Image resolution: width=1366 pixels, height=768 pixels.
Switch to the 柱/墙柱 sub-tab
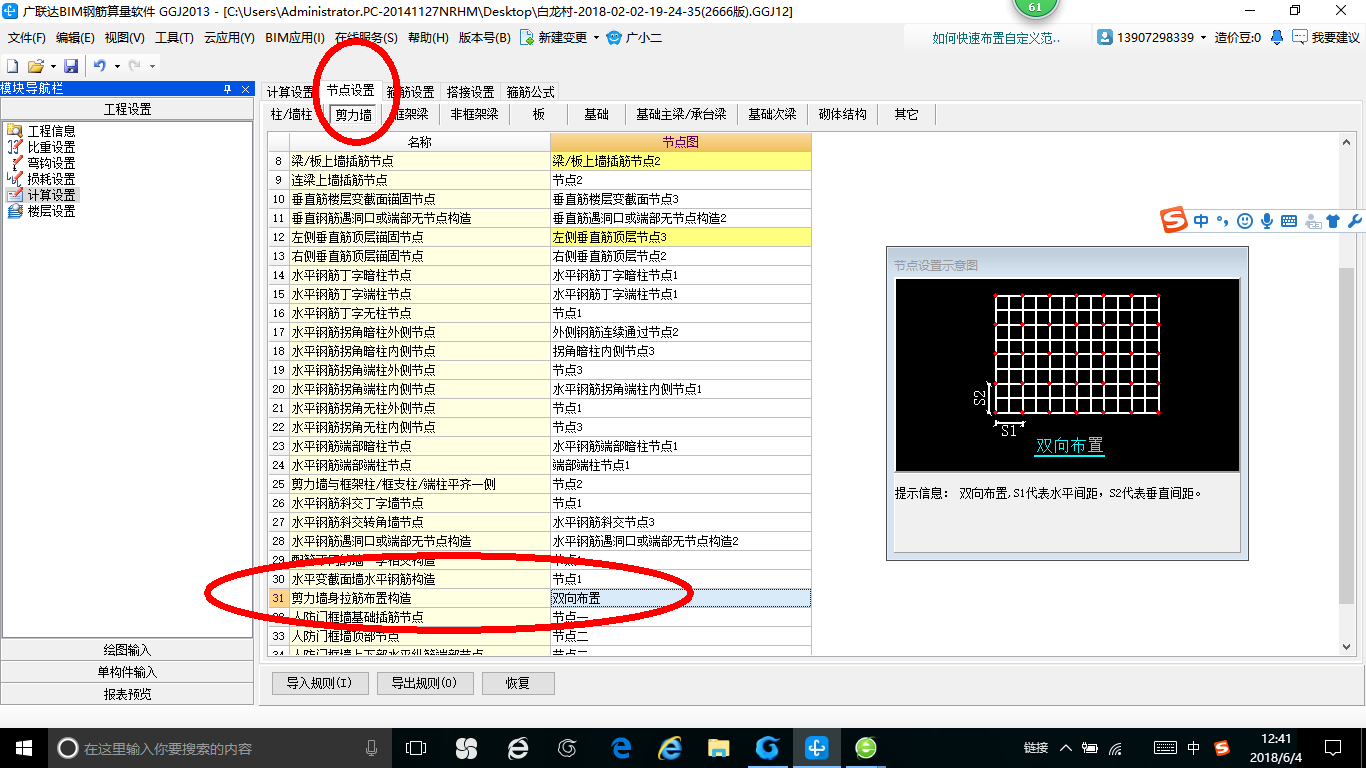pos(292,114)
